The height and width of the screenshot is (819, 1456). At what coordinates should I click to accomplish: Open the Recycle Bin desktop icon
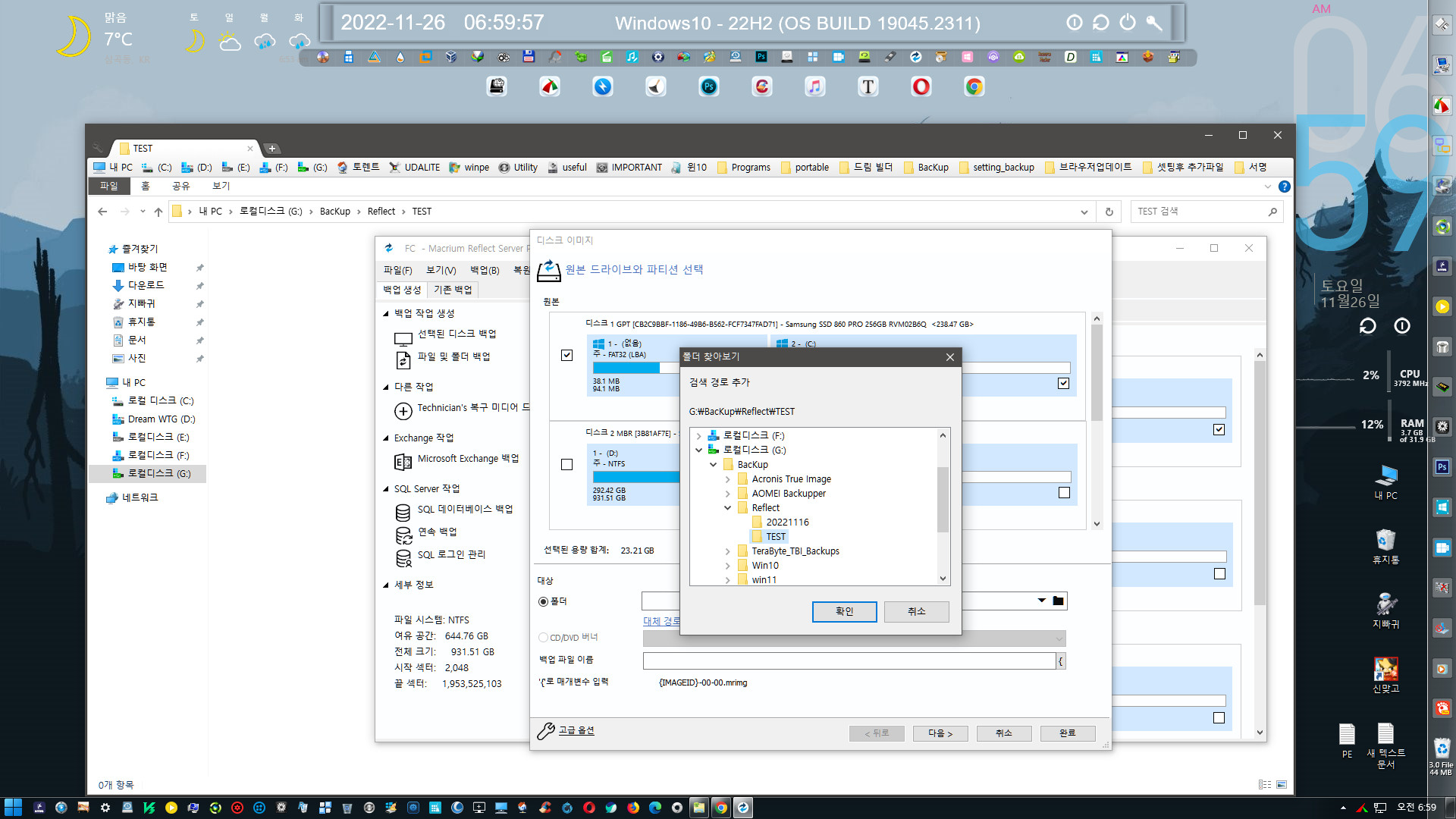click(1385, 547)
